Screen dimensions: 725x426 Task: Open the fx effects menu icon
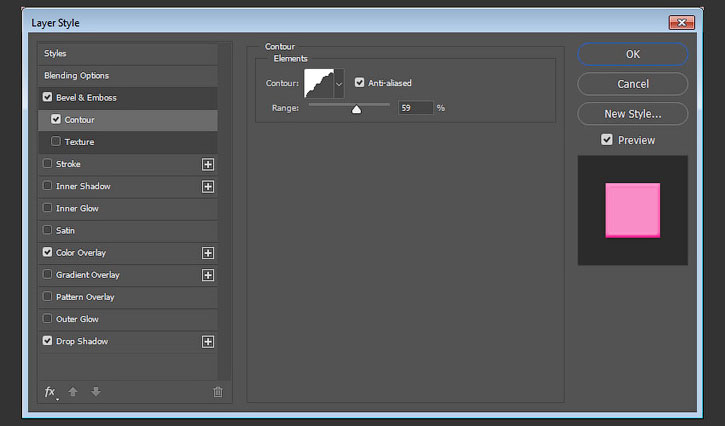click(x=50, y=392)
